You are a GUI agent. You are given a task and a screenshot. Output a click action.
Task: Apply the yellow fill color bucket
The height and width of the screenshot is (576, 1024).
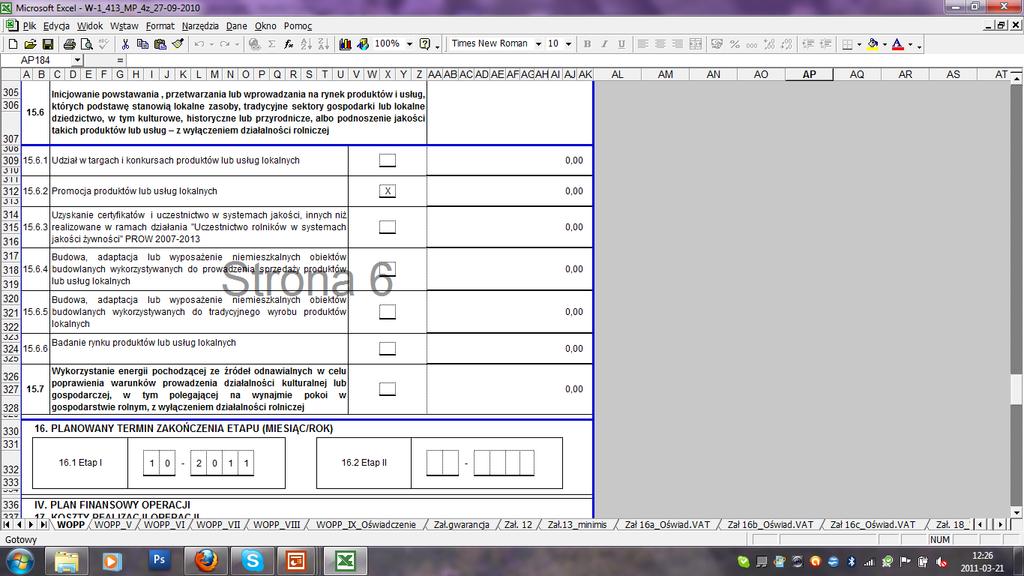tap(873, 44)
